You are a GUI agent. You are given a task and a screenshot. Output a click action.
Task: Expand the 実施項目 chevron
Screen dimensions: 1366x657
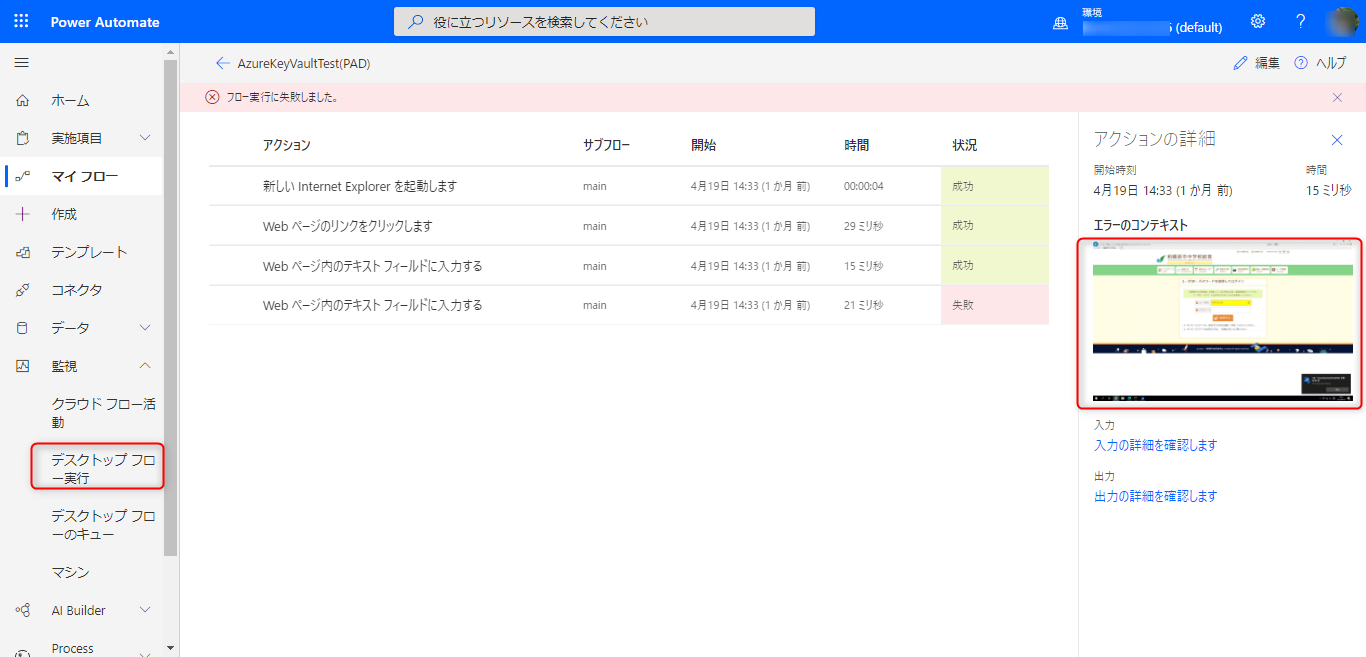point(145,138)
